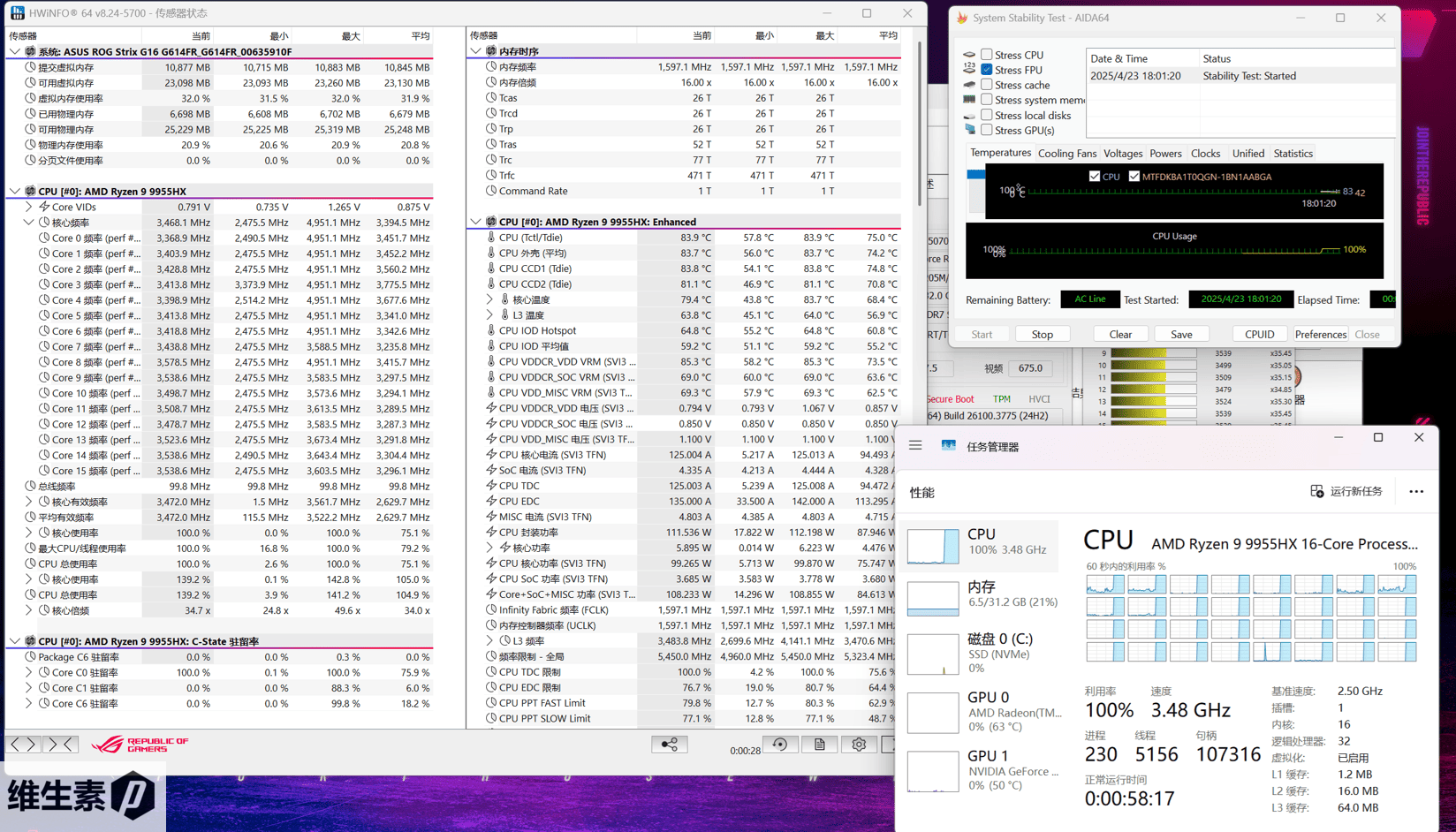The image size is (1456, 832).
Task: Expand the Core VIDs tree row
Action: [x=29, y=207]
